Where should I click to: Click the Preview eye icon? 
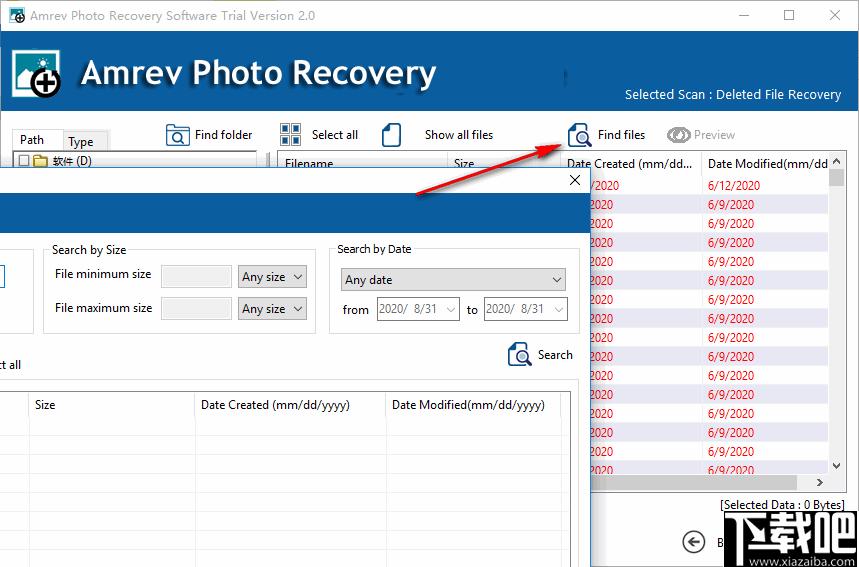[678, 135]
